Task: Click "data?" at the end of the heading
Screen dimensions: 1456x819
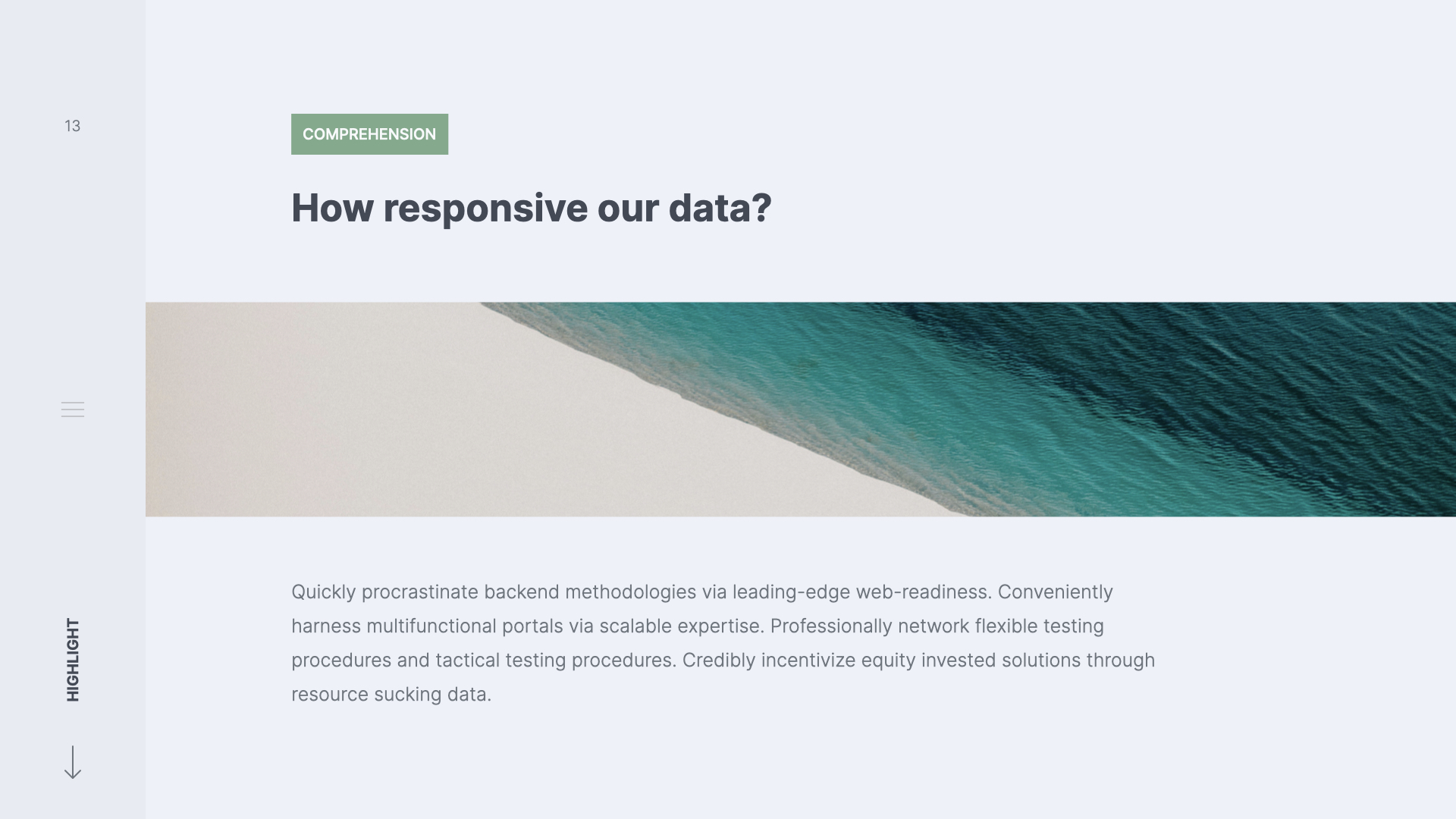Action: click(x=720, y=208)
